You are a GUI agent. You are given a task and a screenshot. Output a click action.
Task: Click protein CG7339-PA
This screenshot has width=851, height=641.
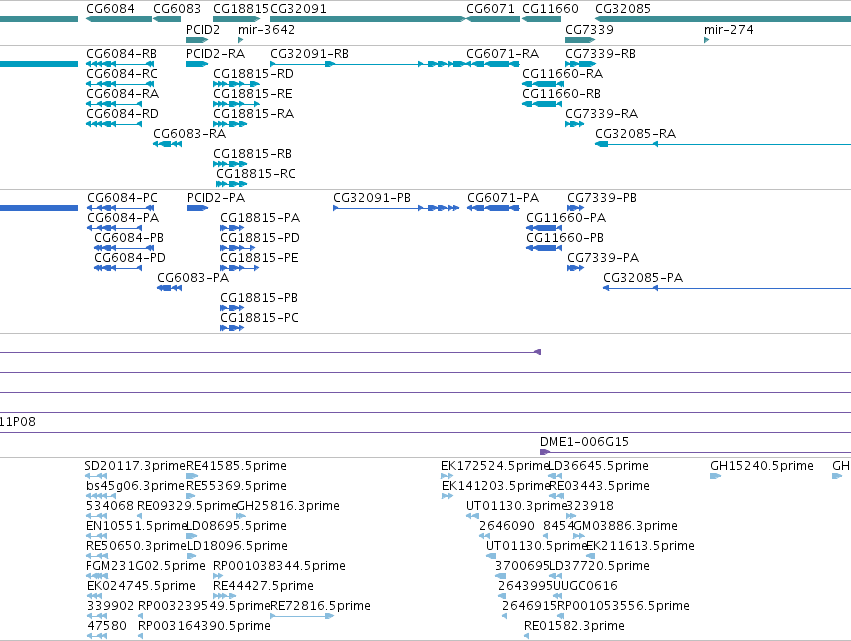point(603,258)
